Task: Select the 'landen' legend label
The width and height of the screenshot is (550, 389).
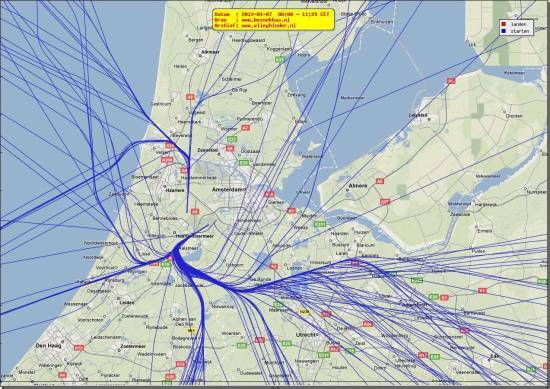Action: tap(518, 24)
